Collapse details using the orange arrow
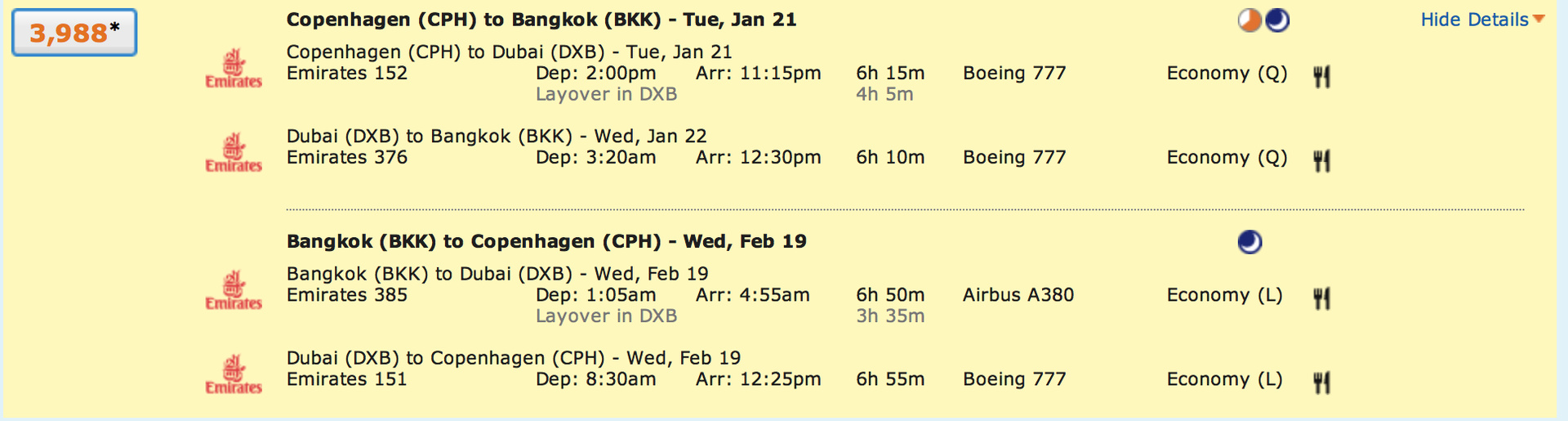 (x=1539, y=19)
